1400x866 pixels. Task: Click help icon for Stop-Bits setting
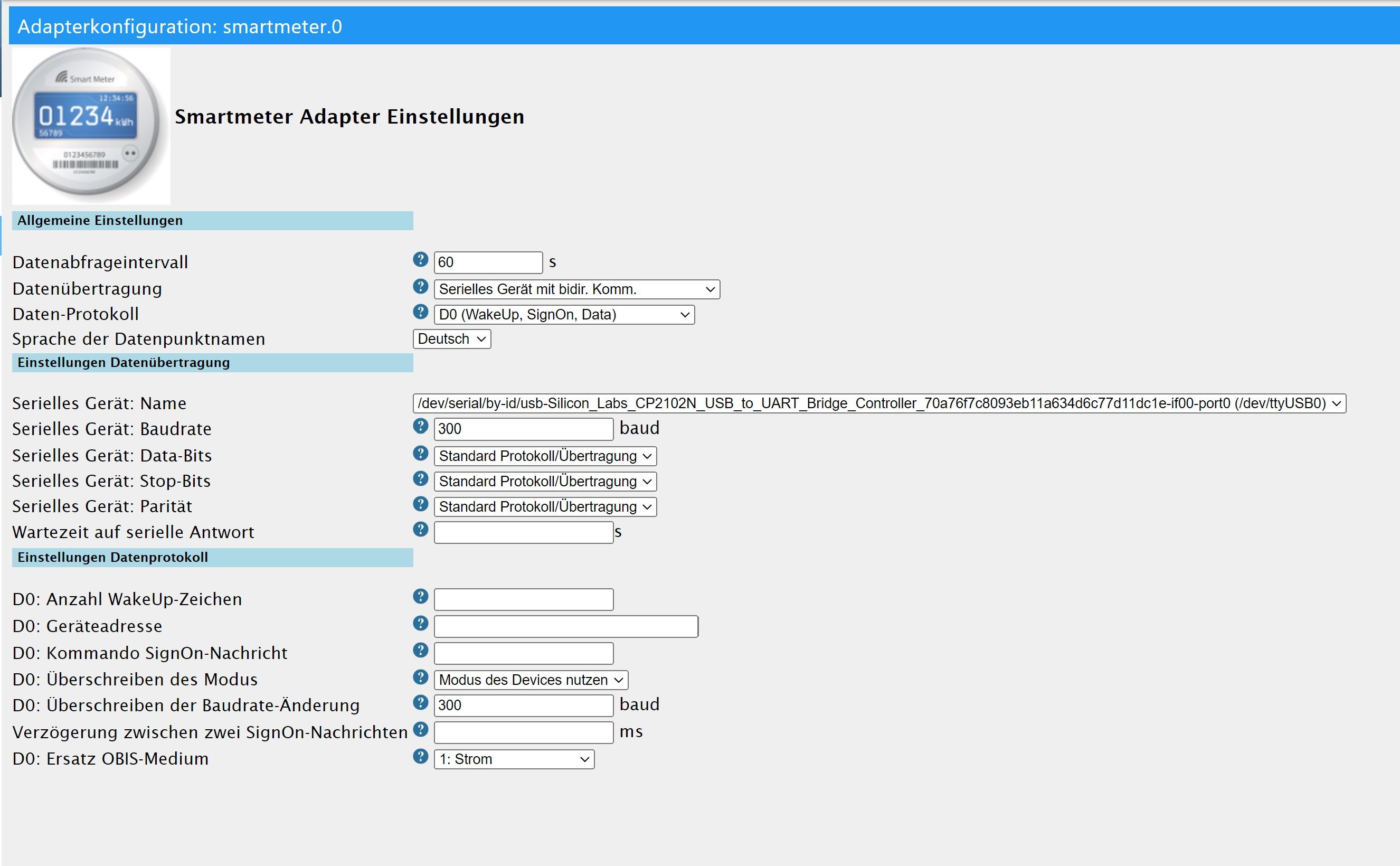click(420, 478)
